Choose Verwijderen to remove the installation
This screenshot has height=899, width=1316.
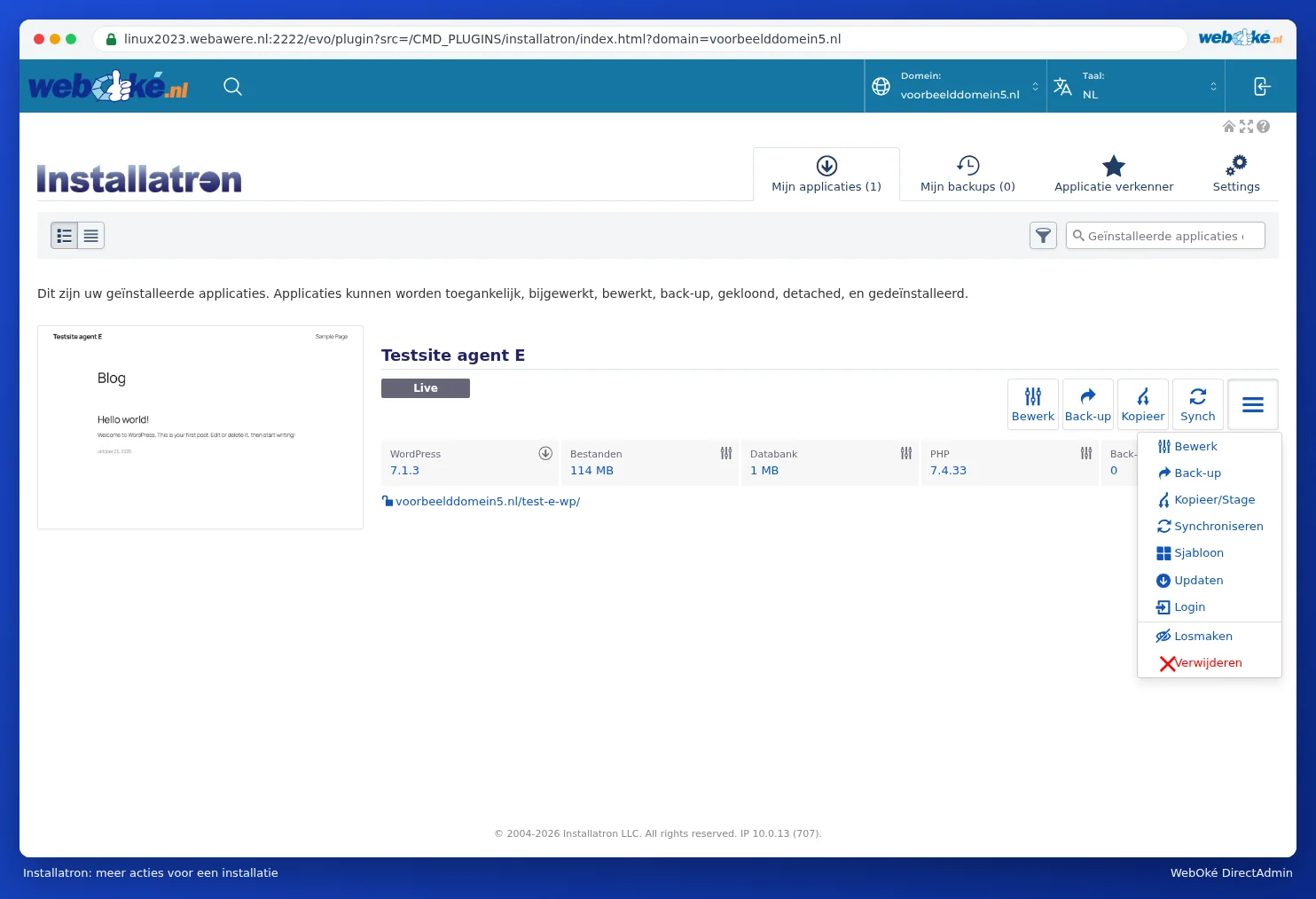1210,663
